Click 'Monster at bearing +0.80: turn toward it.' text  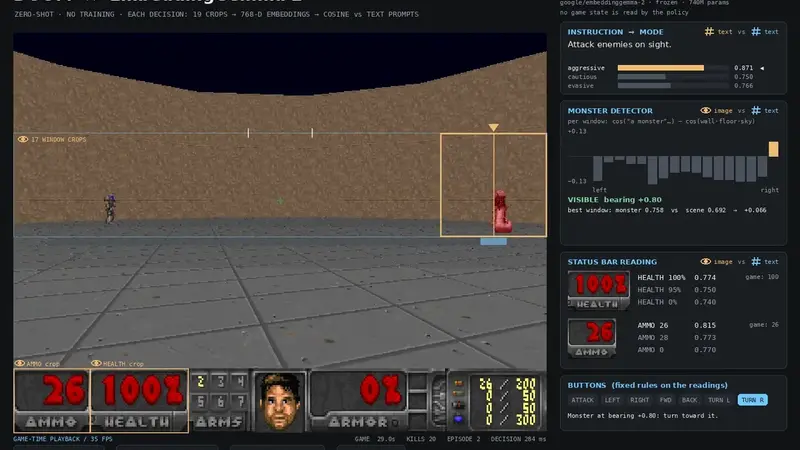pyautogui.click(x=642, y=415)
